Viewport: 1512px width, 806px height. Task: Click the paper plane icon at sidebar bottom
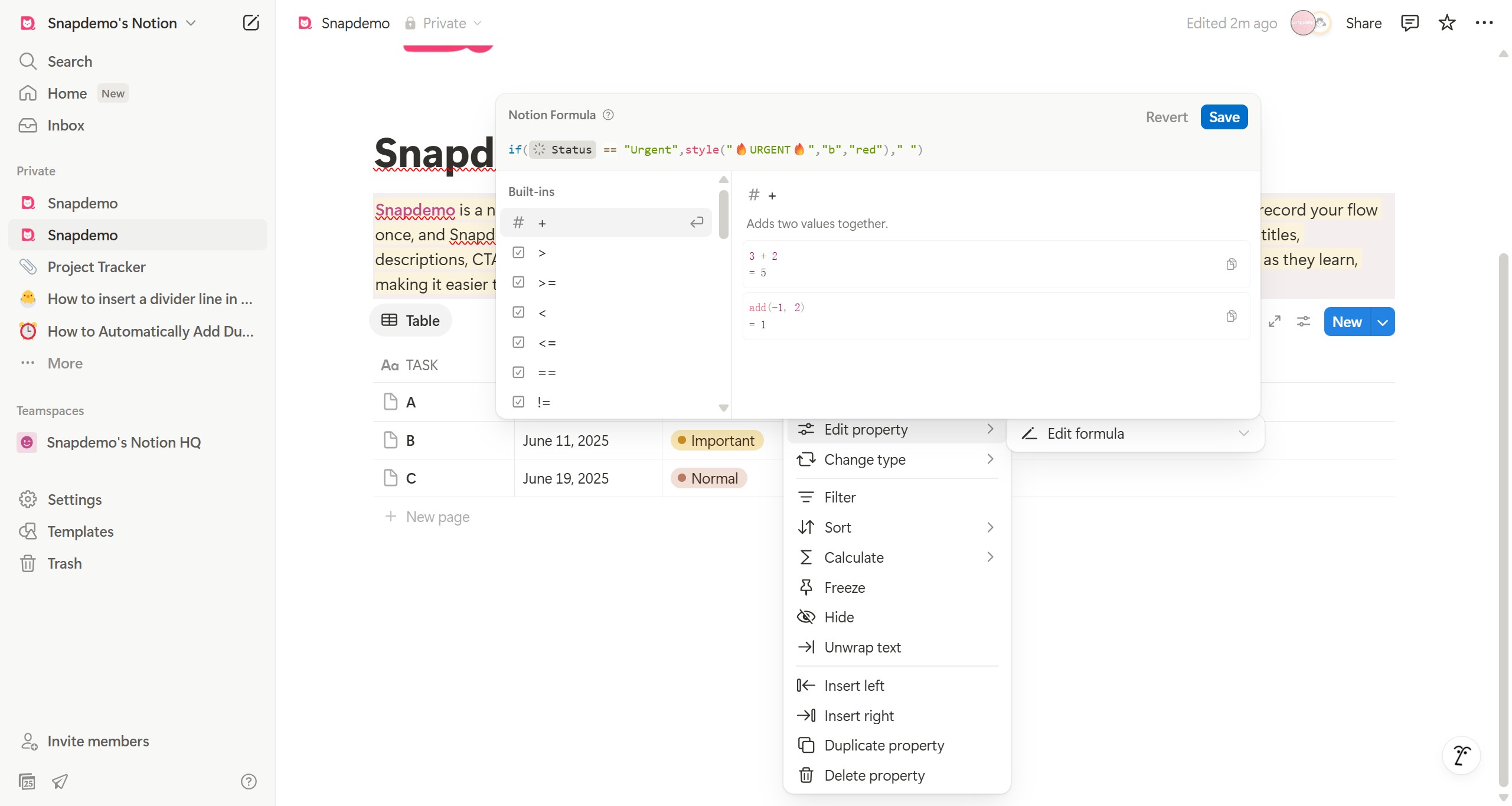pyautogui.click(x=60, y=781)
